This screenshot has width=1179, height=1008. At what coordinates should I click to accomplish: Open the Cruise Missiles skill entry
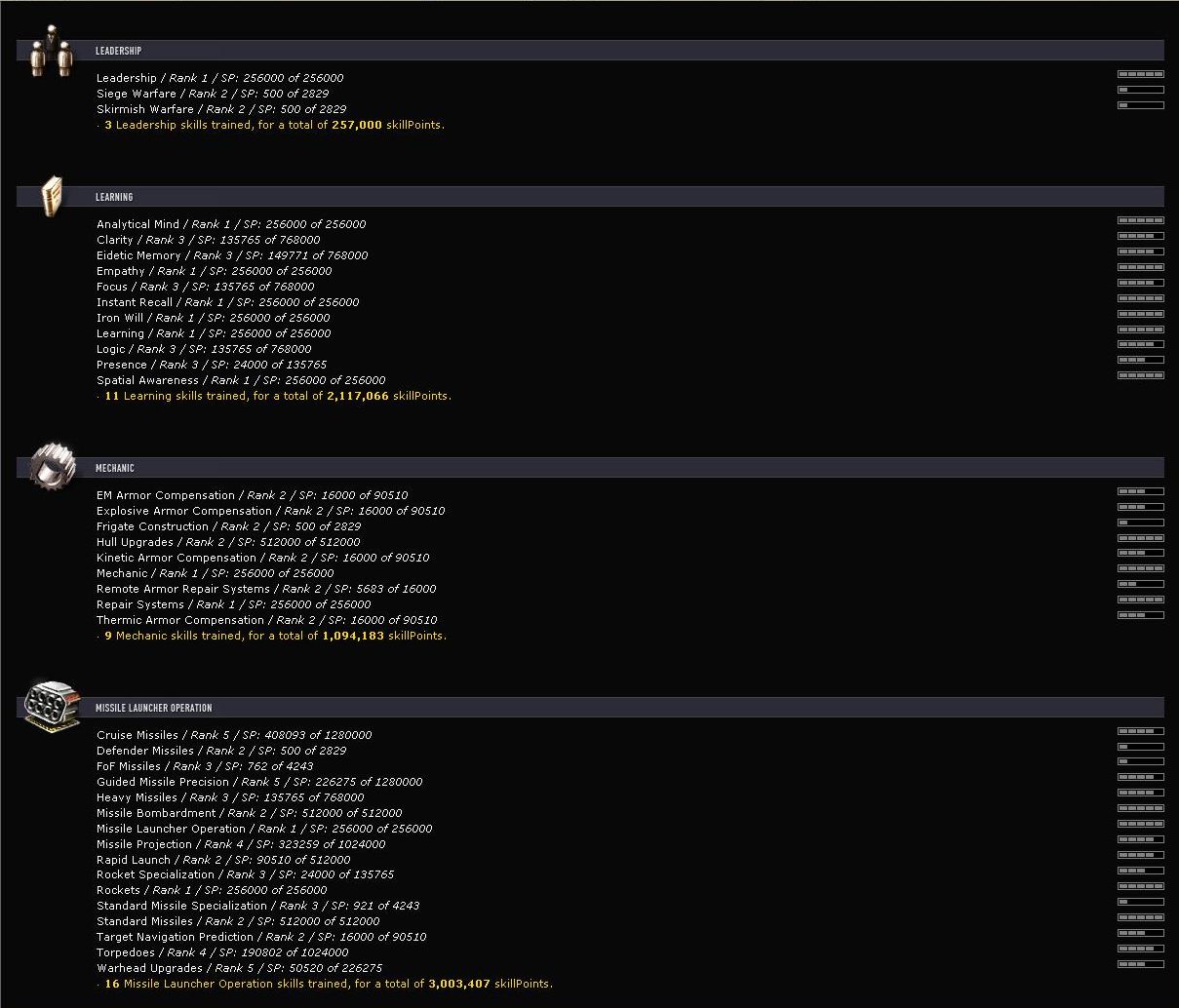(234, 735)
